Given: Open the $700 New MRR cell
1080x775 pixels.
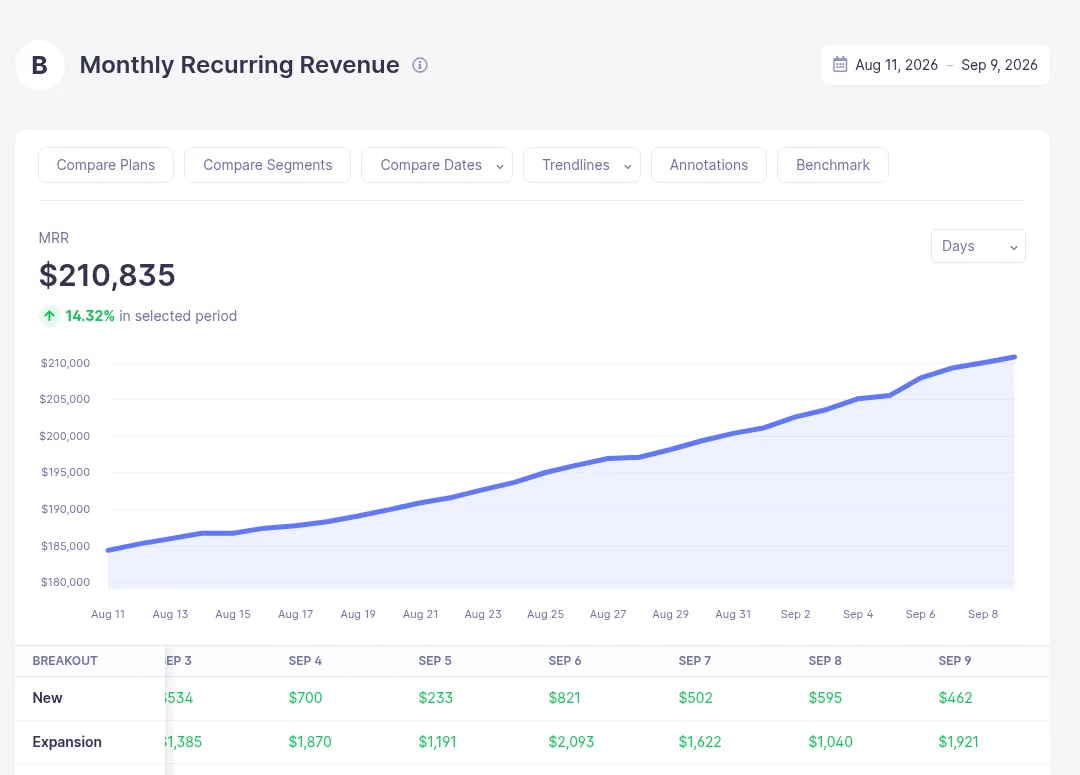Looking at the screenshot, I should (x=305, y=698).
